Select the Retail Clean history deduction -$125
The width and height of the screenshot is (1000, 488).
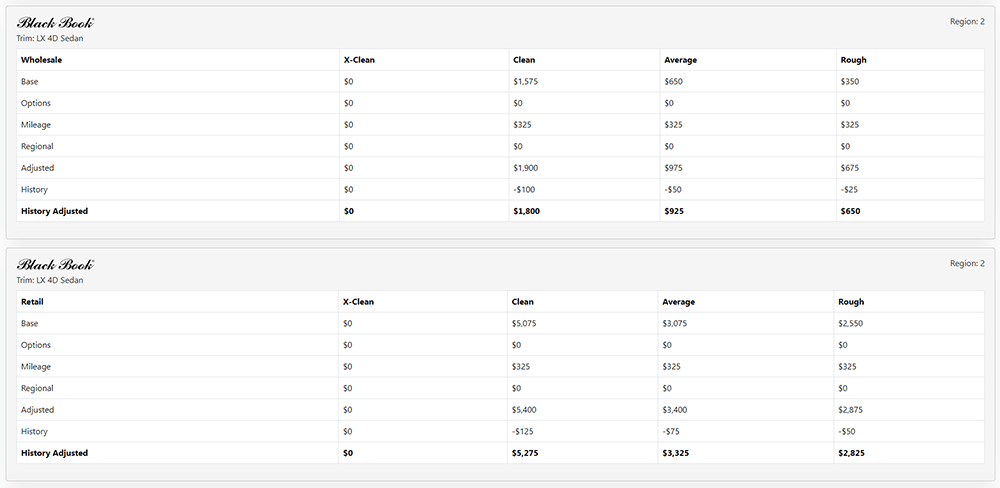pos(524,432)
